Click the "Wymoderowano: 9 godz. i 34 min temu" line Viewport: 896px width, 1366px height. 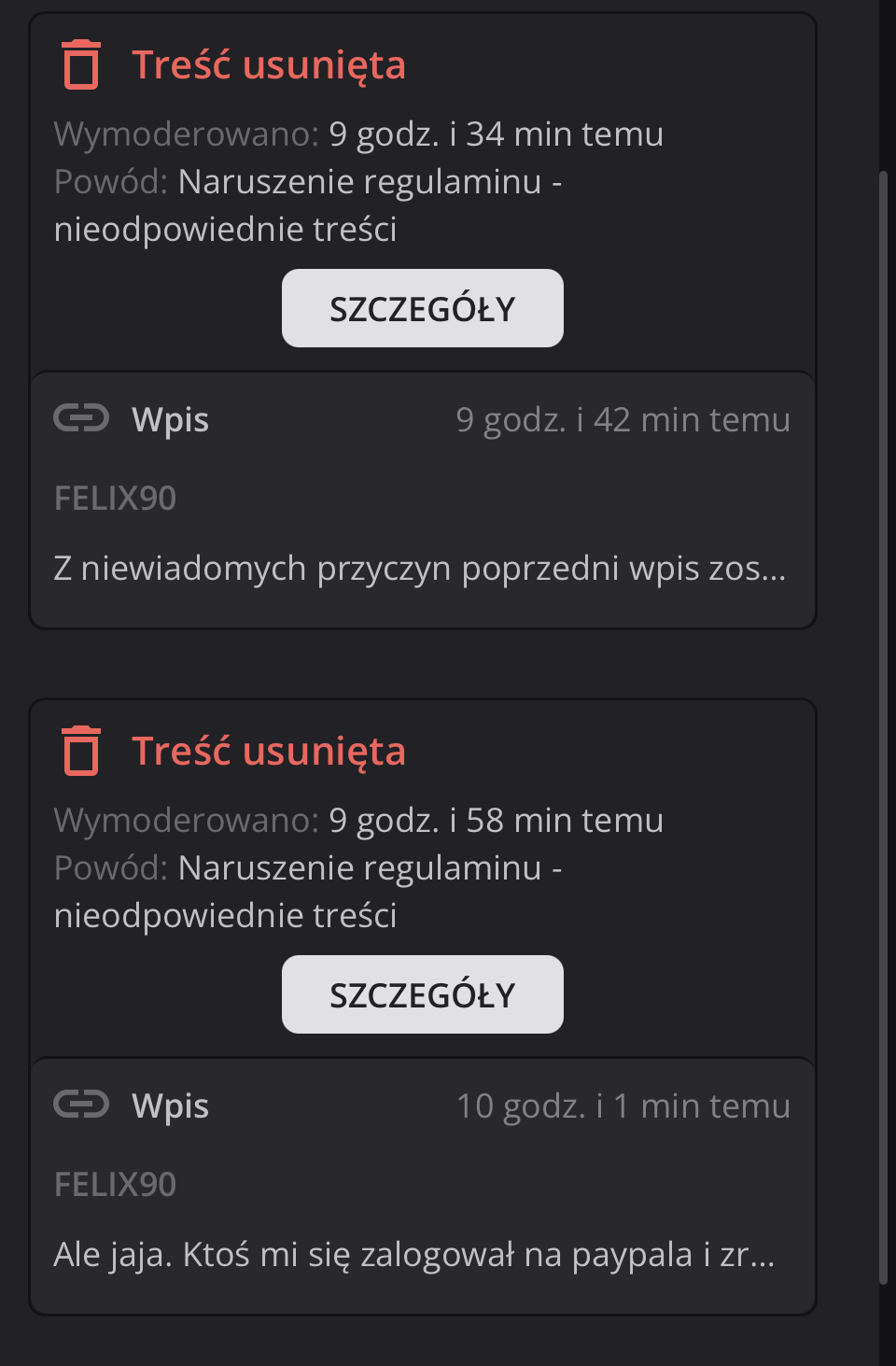(358, 134)
